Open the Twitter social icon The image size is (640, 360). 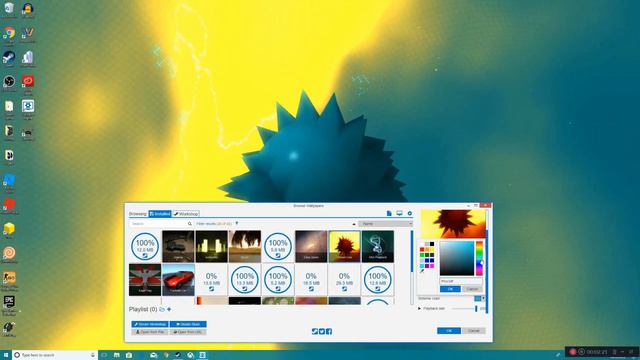(322, 331)
